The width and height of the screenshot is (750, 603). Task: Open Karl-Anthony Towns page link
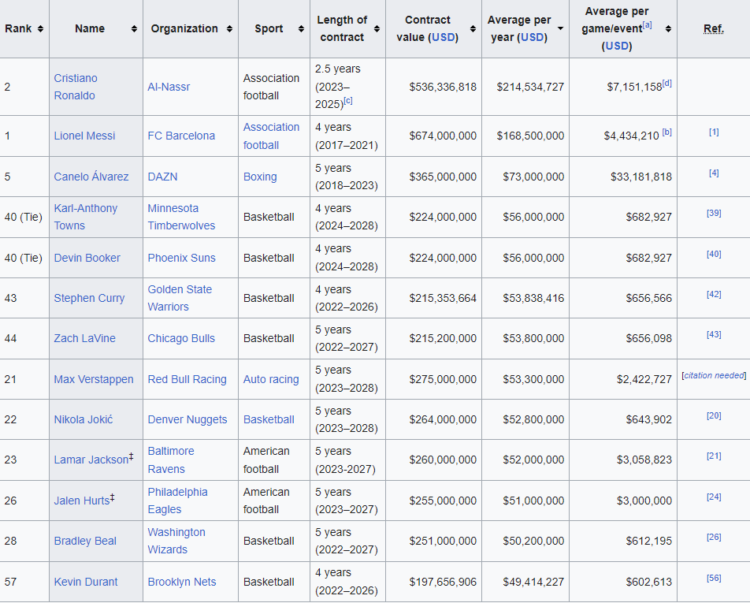click(86, 217)
